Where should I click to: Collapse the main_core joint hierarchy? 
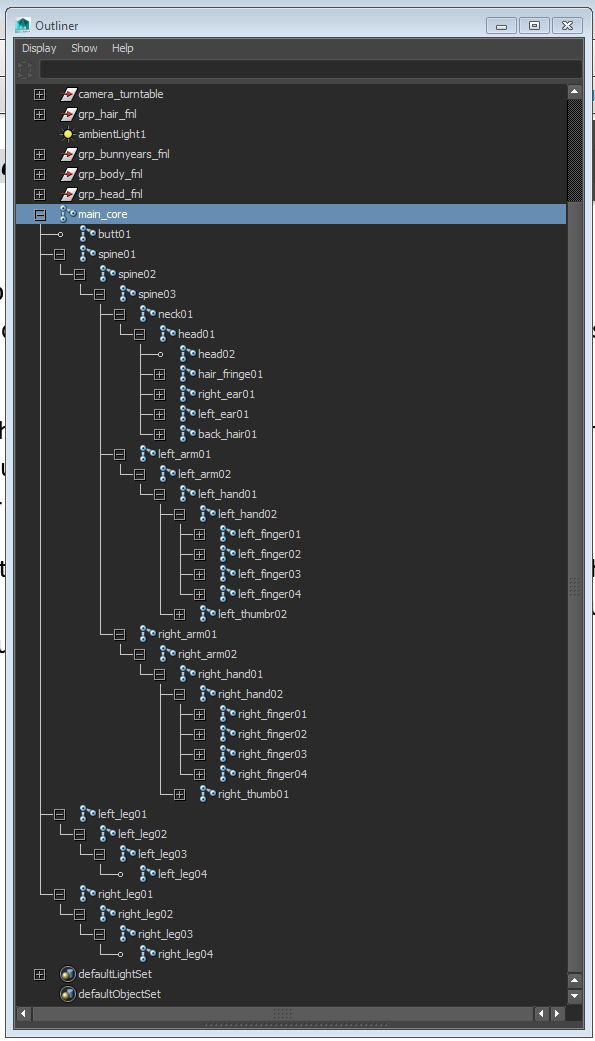pyautogui.click(x=40, y=214)
